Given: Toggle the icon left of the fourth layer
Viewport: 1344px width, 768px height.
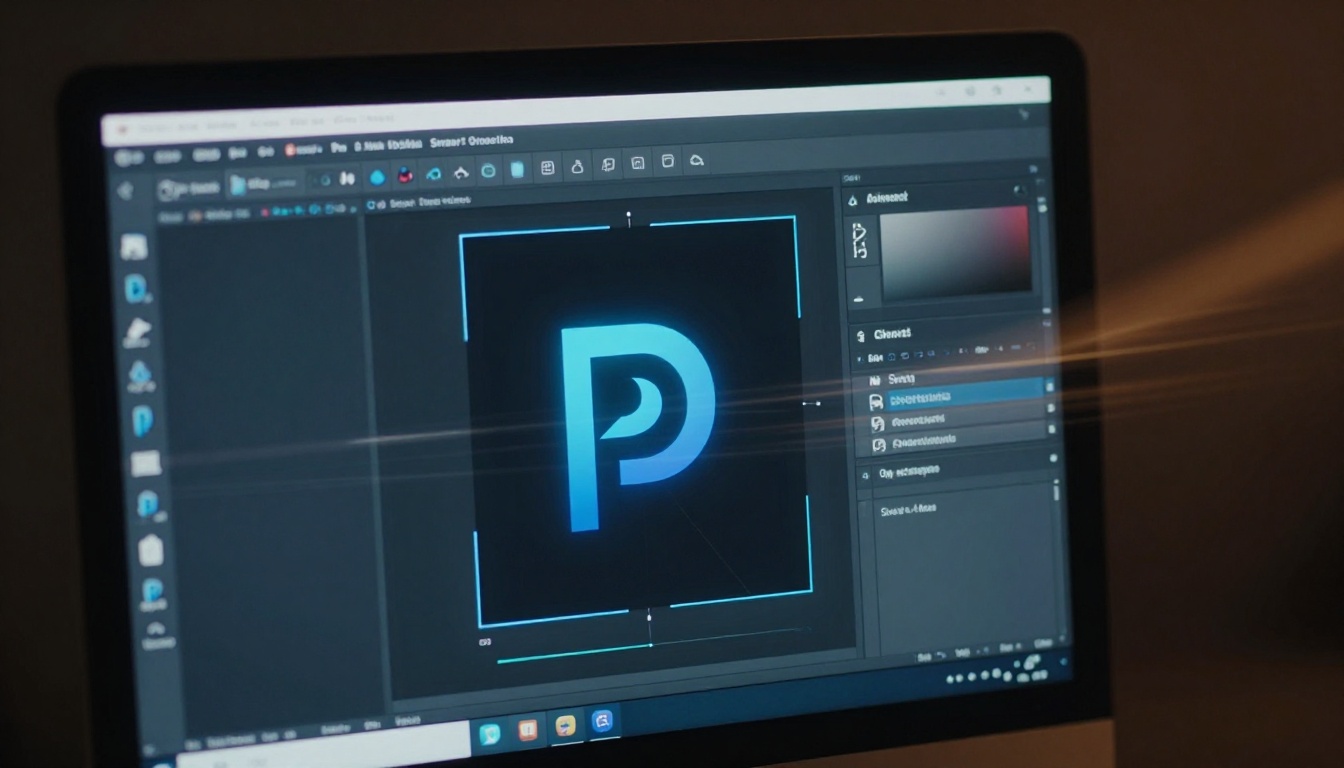Looking at the screenshot, I should tap(878, 445).
